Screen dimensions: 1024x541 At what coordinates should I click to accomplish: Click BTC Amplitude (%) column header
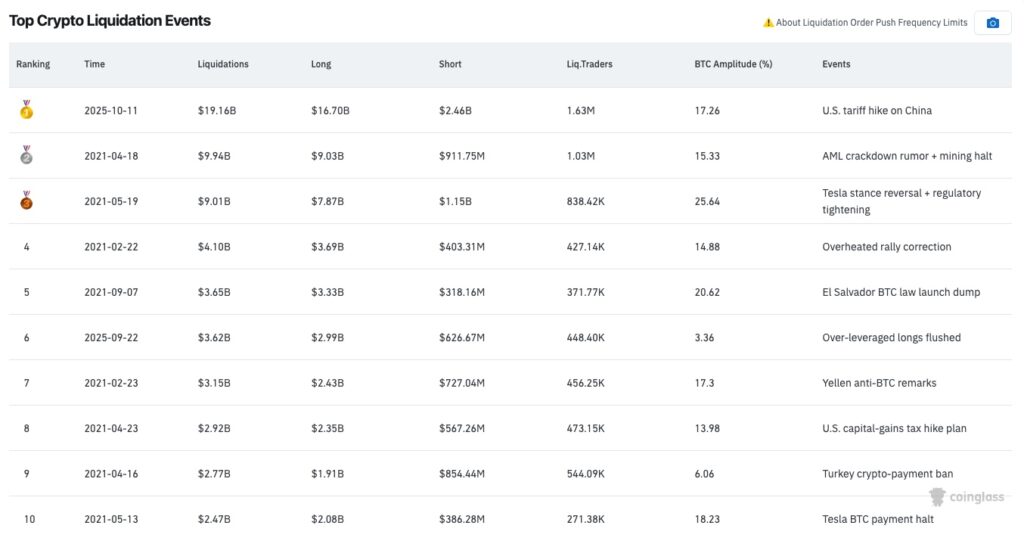[733, 64]
